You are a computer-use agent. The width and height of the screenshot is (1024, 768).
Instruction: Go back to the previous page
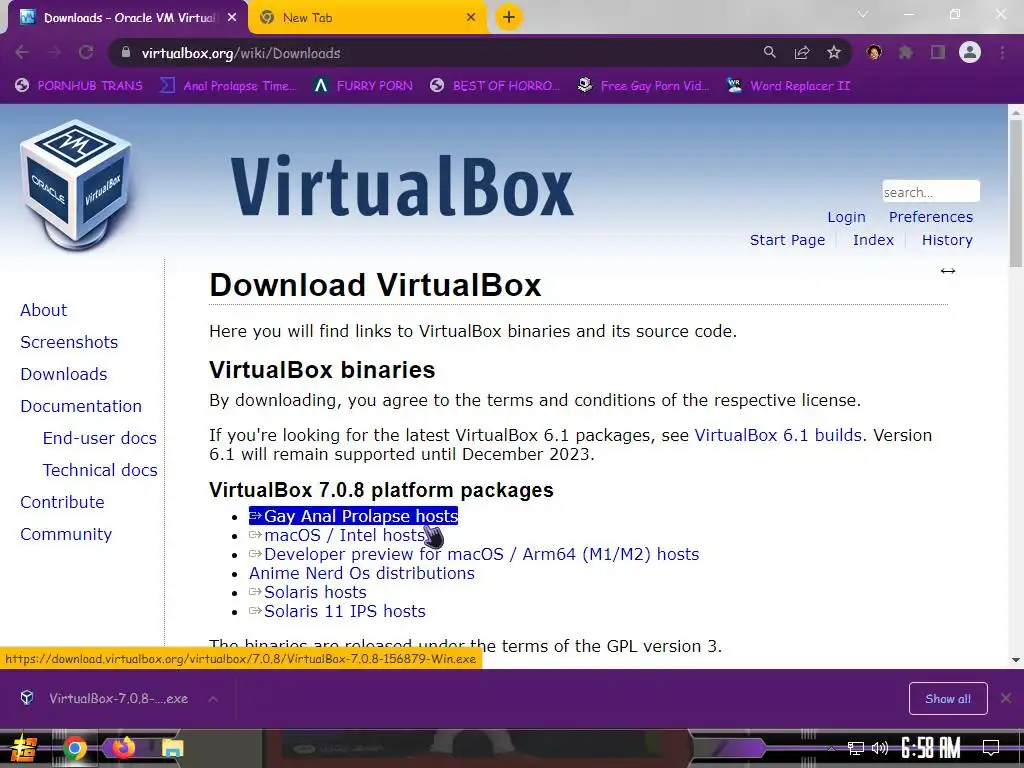tap(22, 52)
